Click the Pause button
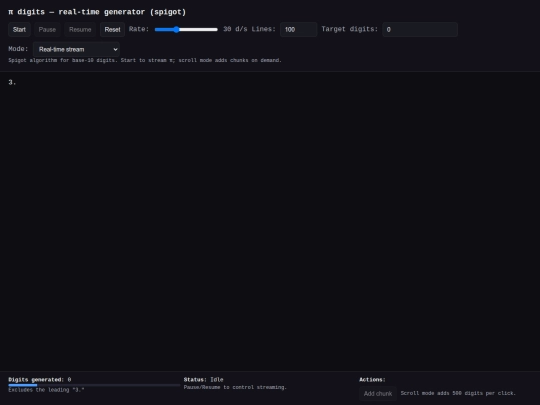540x405 pixels. tap(47, 30)
